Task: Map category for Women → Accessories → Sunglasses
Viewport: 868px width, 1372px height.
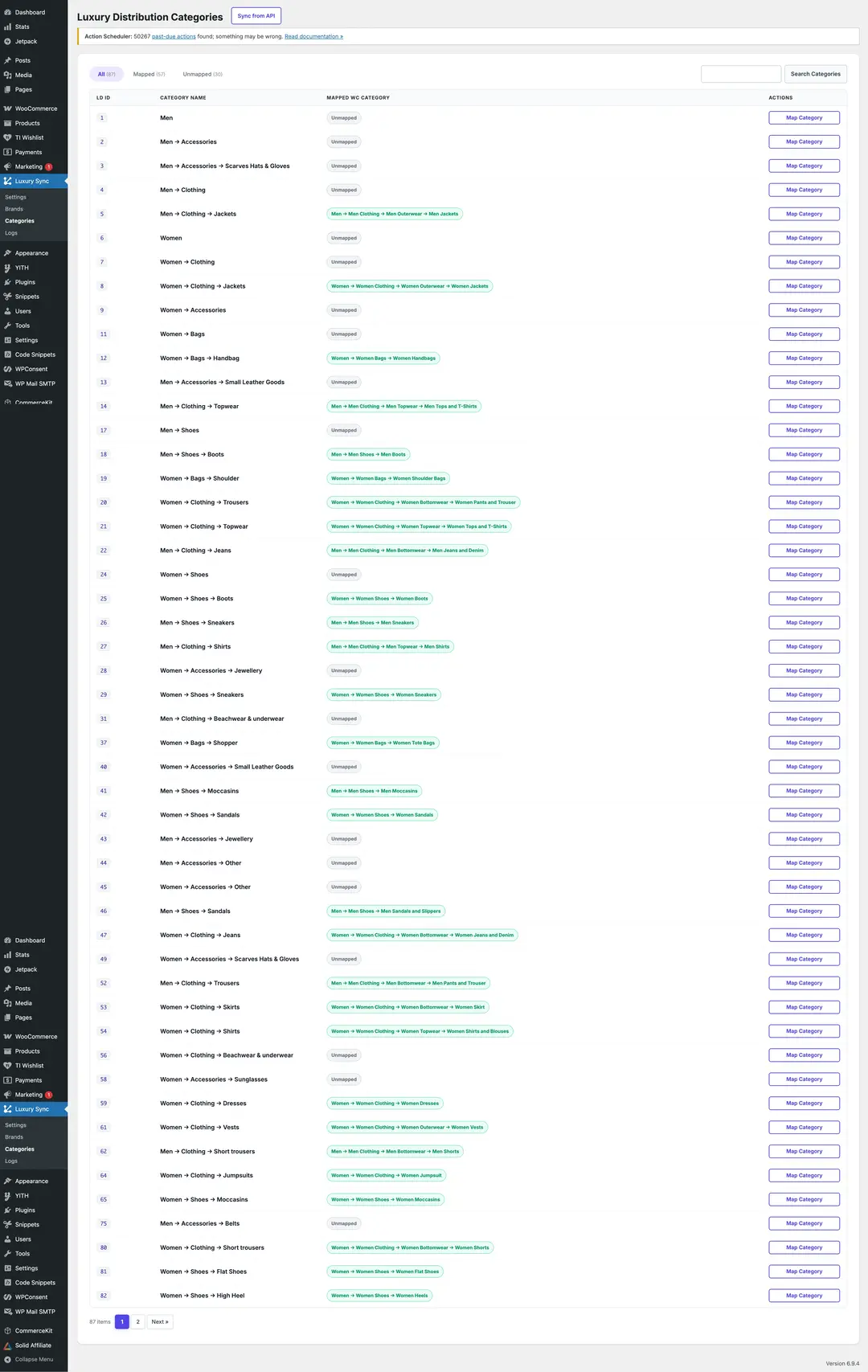Action: click(804, 1079)
